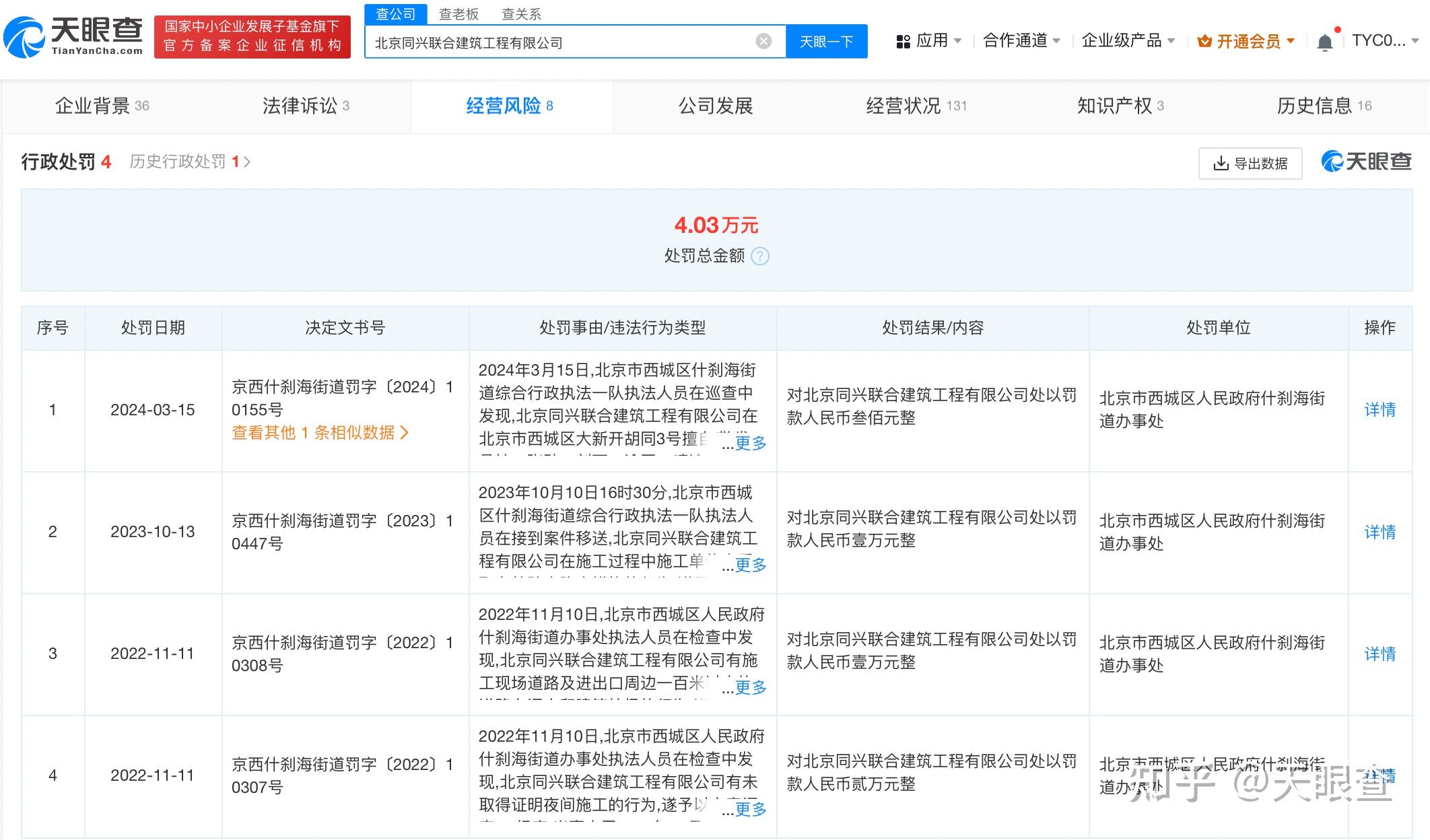Open the 经营状况 tab
Image resolution: width=1430 pixels, height=840 pixels.
pos(916,106)
